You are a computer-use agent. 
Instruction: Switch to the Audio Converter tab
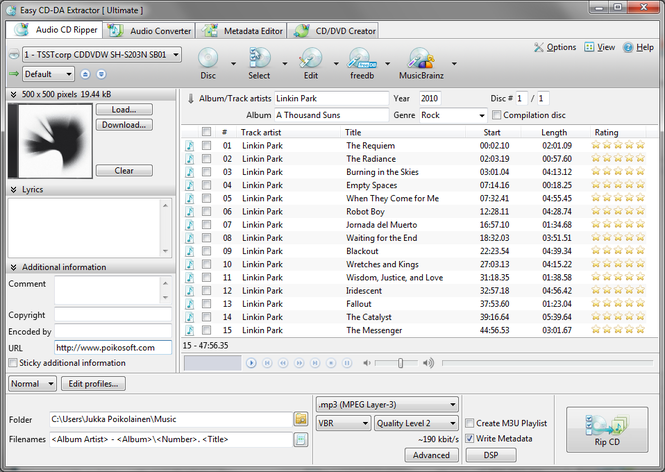pos(149,31)
